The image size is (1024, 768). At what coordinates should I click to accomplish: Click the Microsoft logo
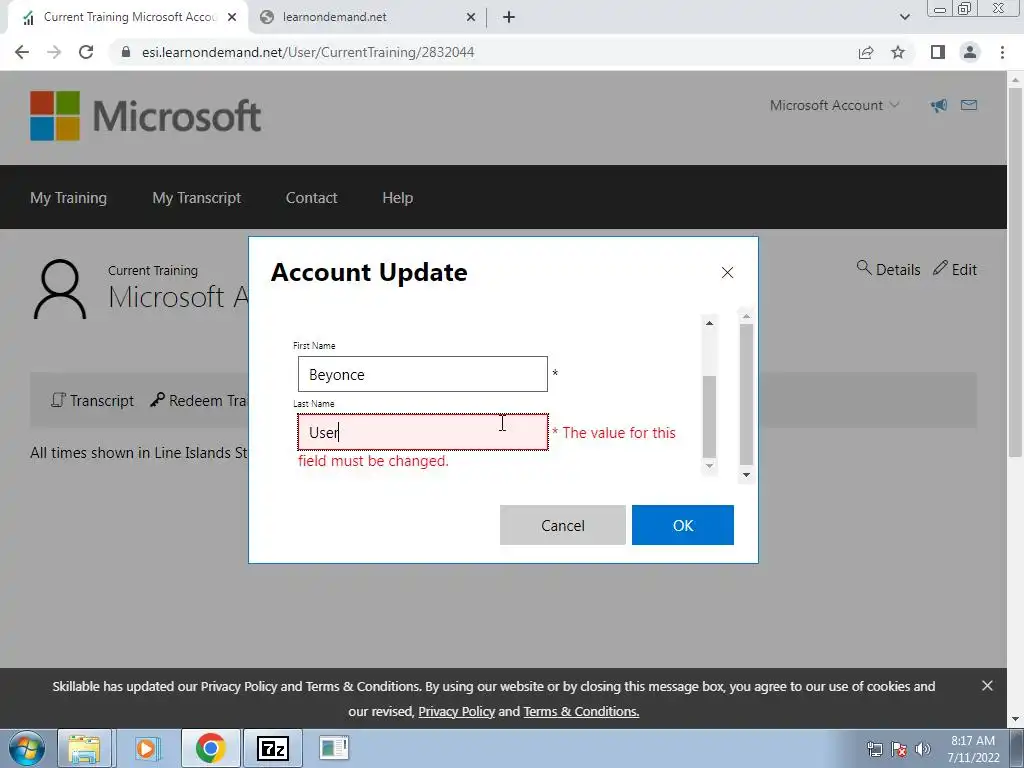point(145,116)
